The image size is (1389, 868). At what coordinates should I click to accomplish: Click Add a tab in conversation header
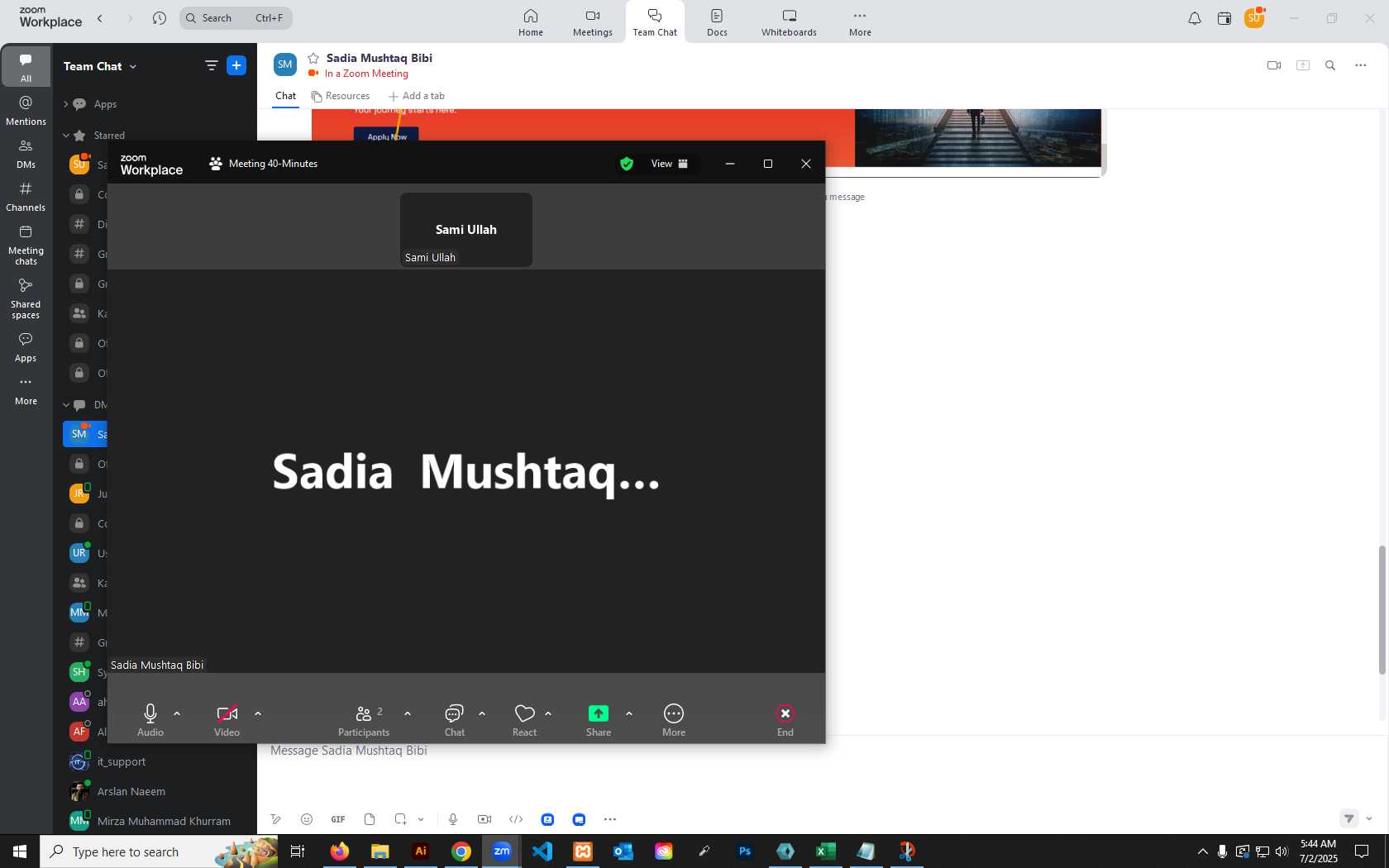[x=416, y=96]
